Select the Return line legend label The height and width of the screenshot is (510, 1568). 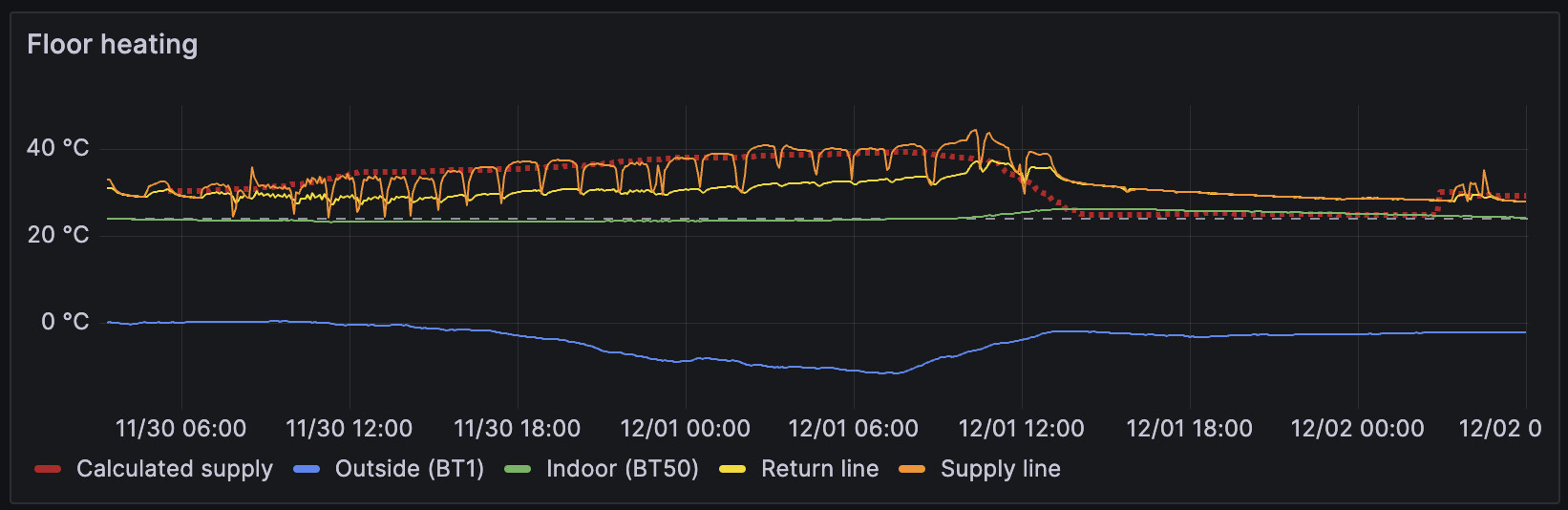(x=819, y=469)
